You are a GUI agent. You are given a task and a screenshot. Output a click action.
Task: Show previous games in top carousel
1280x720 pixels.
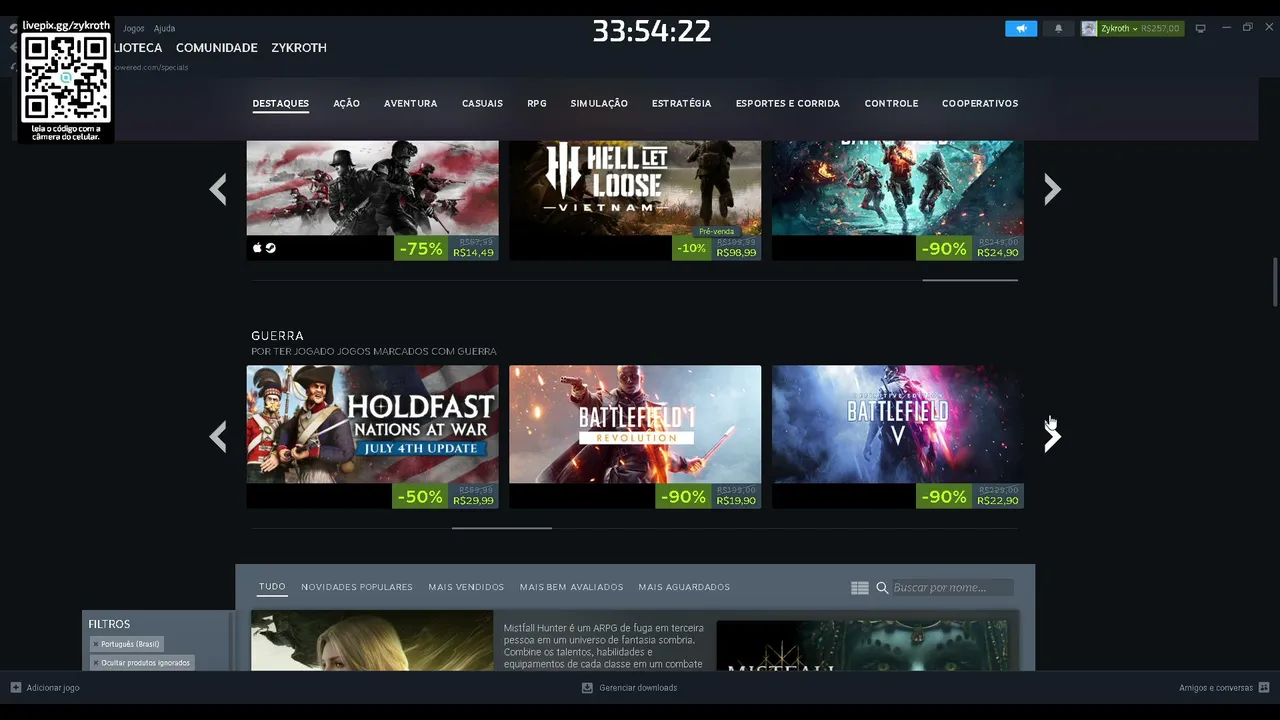[x=218, y=189]
